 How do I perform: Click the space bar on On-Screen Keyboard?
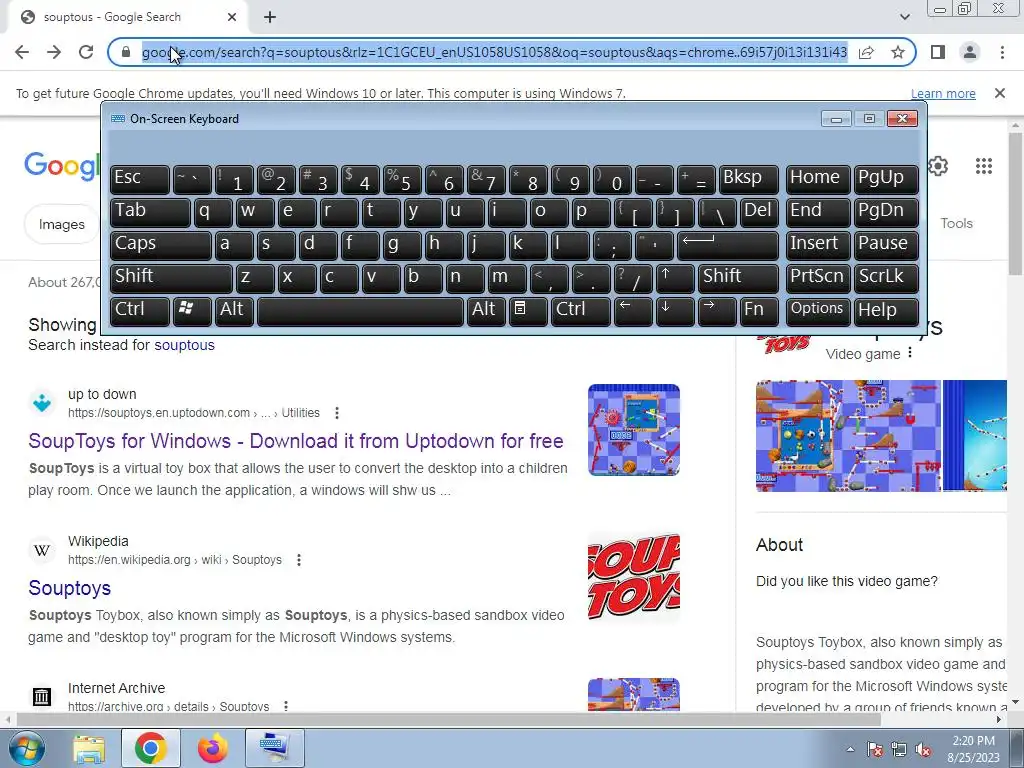point(360,311)
